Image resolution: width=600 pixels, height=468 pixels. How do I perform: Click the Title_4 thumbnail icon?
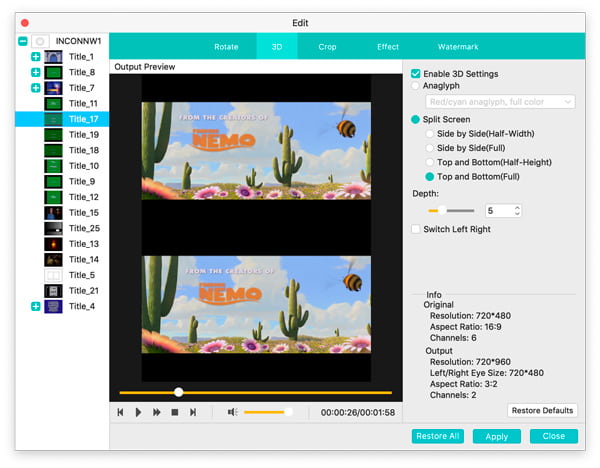click(x=53, y=306)
